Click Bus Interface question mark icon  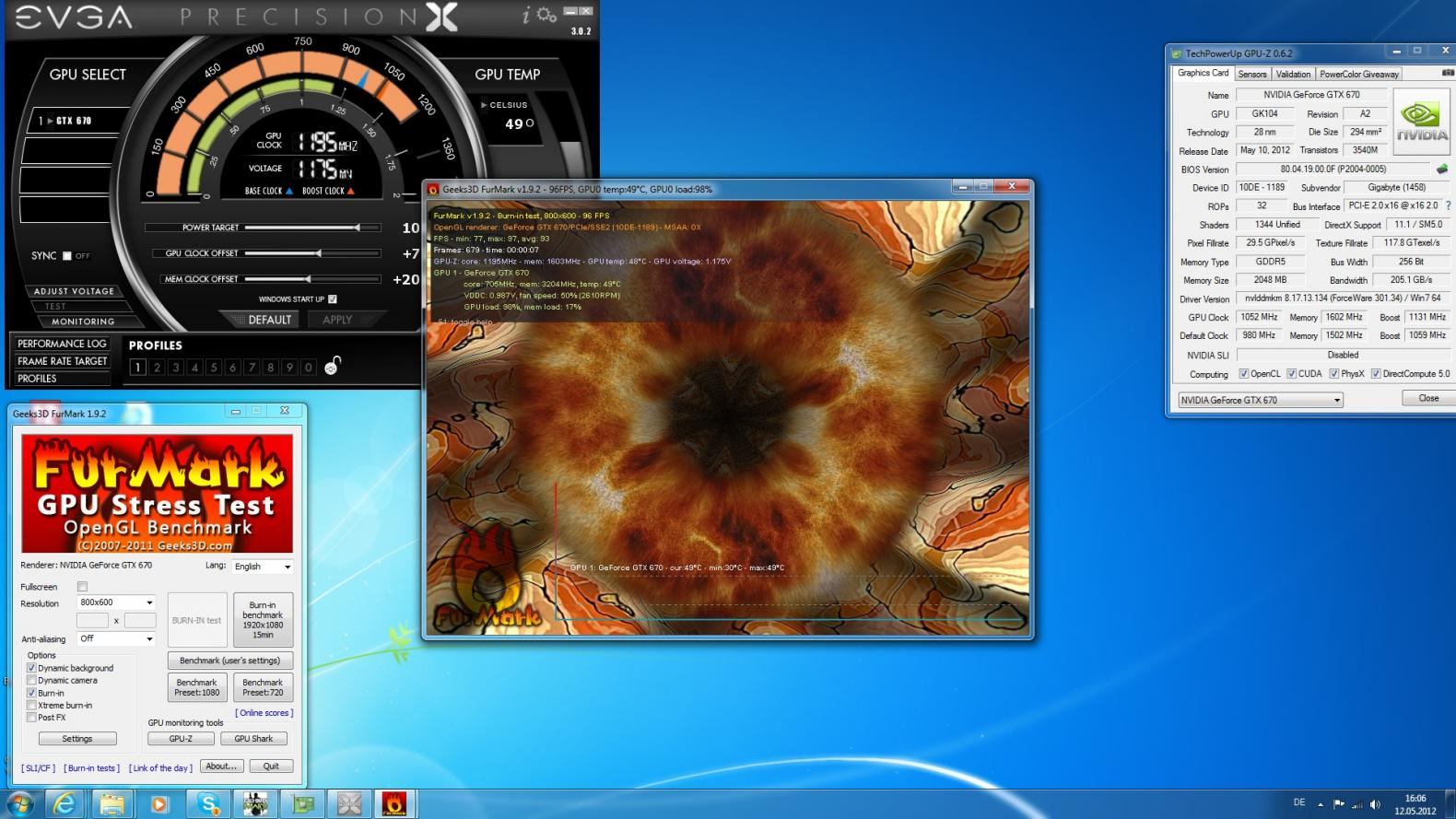point(1448,205)
